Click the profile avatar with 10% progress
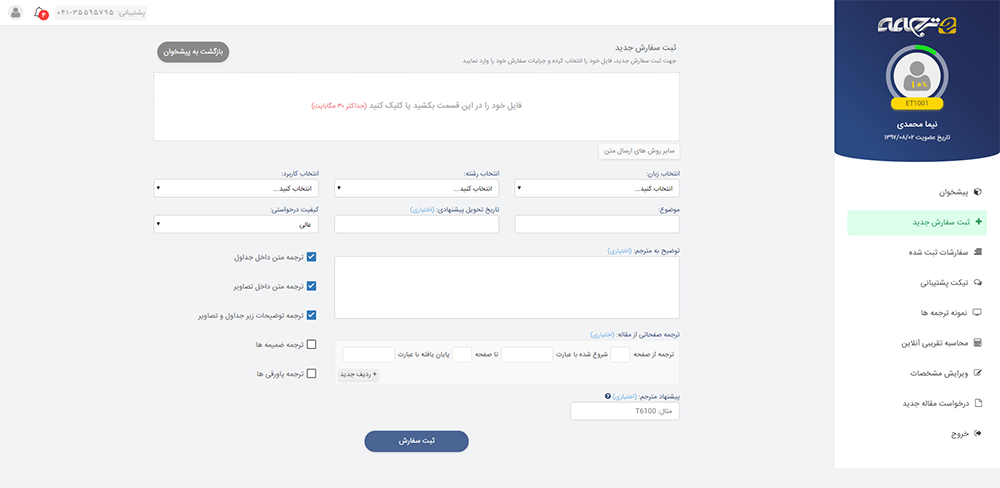This screenshot has width=1000, height=488. pos(917,74)
